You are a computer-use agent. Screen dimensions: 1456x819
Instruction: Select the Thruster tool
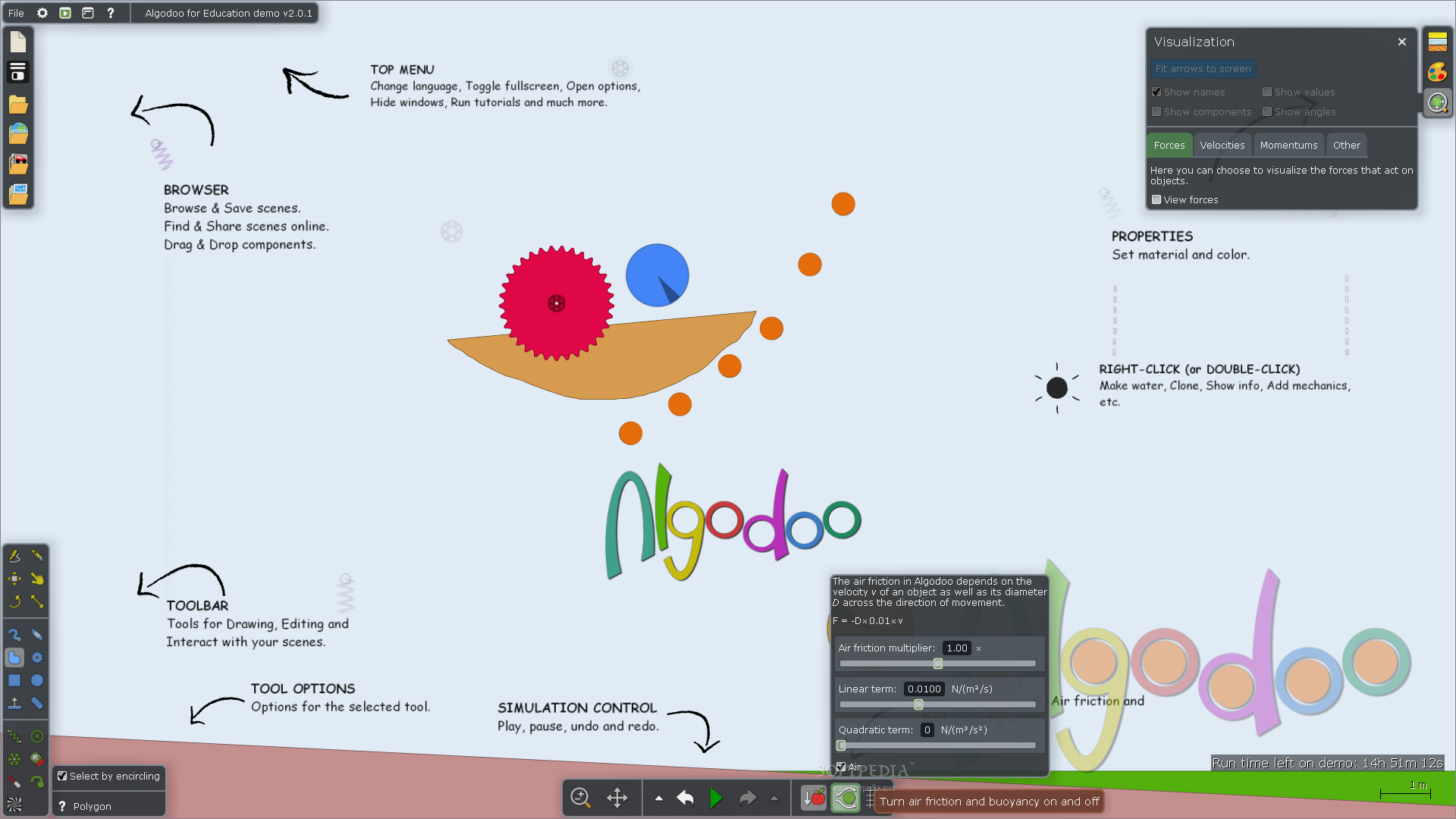[37, 759]
